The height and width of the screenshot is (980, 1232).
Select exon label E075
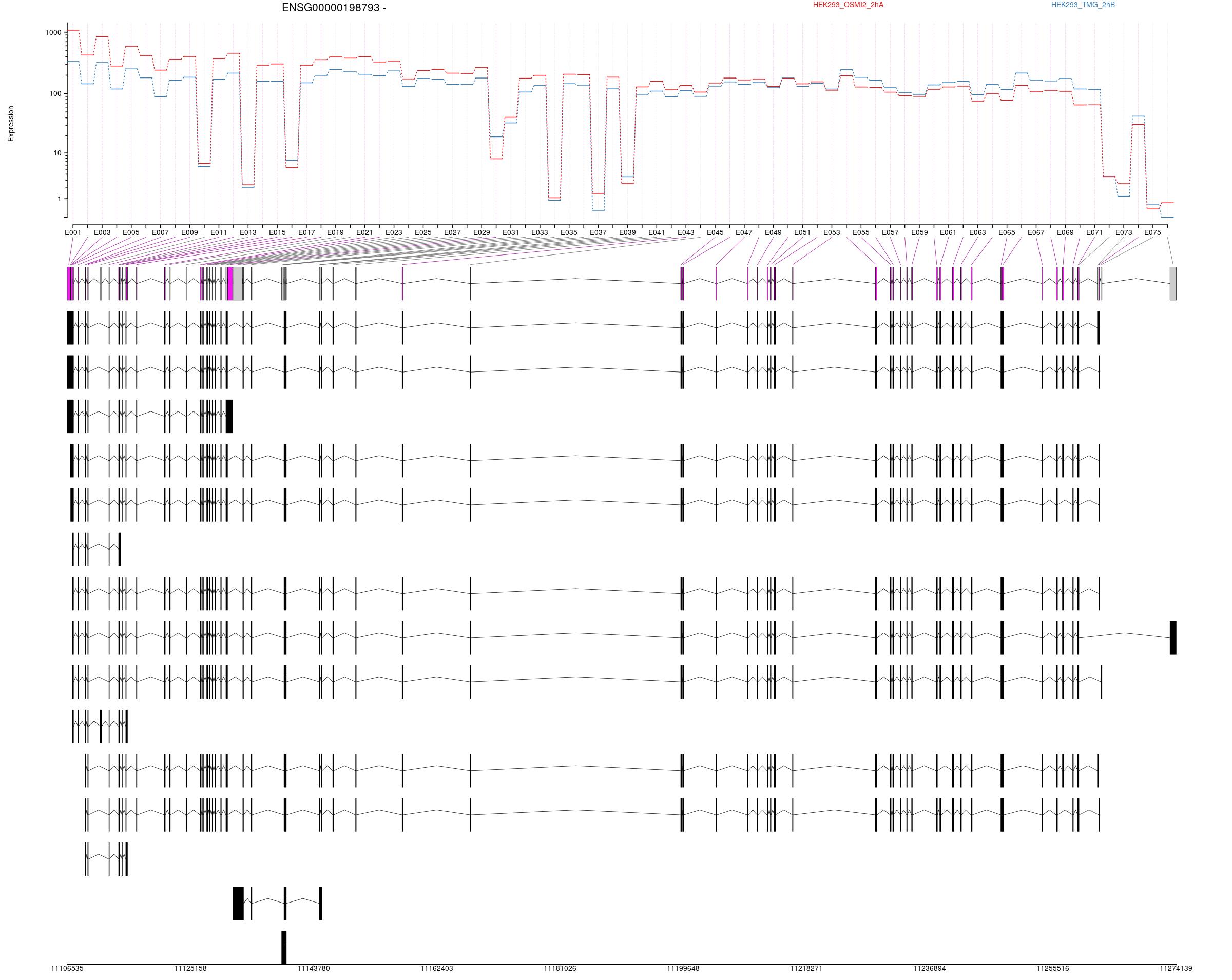[x=1152, y=232]
